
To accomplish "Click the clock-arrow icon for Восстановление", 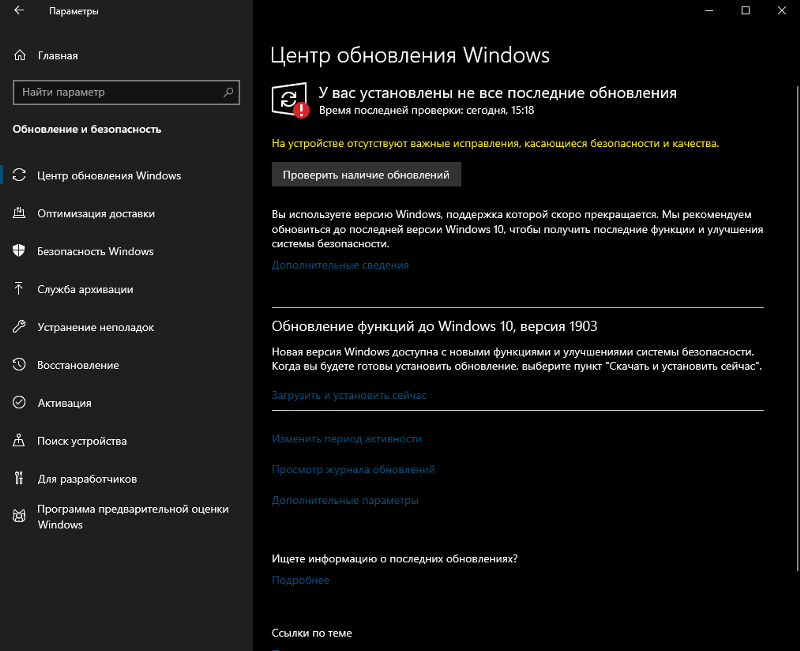I will (19, 364).
